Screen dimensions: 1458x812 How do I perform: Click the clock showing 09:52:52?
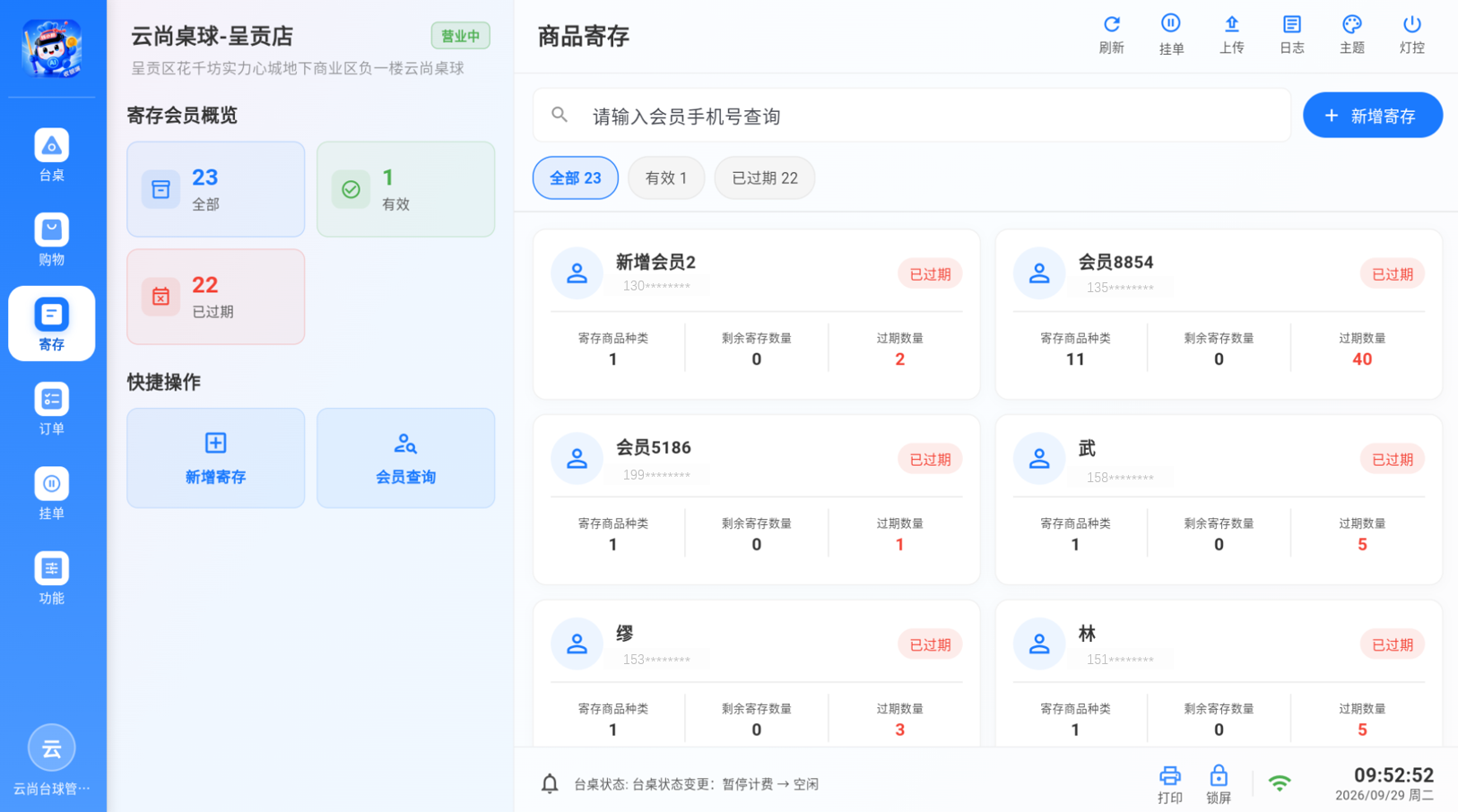click(x=1393, y=775)
